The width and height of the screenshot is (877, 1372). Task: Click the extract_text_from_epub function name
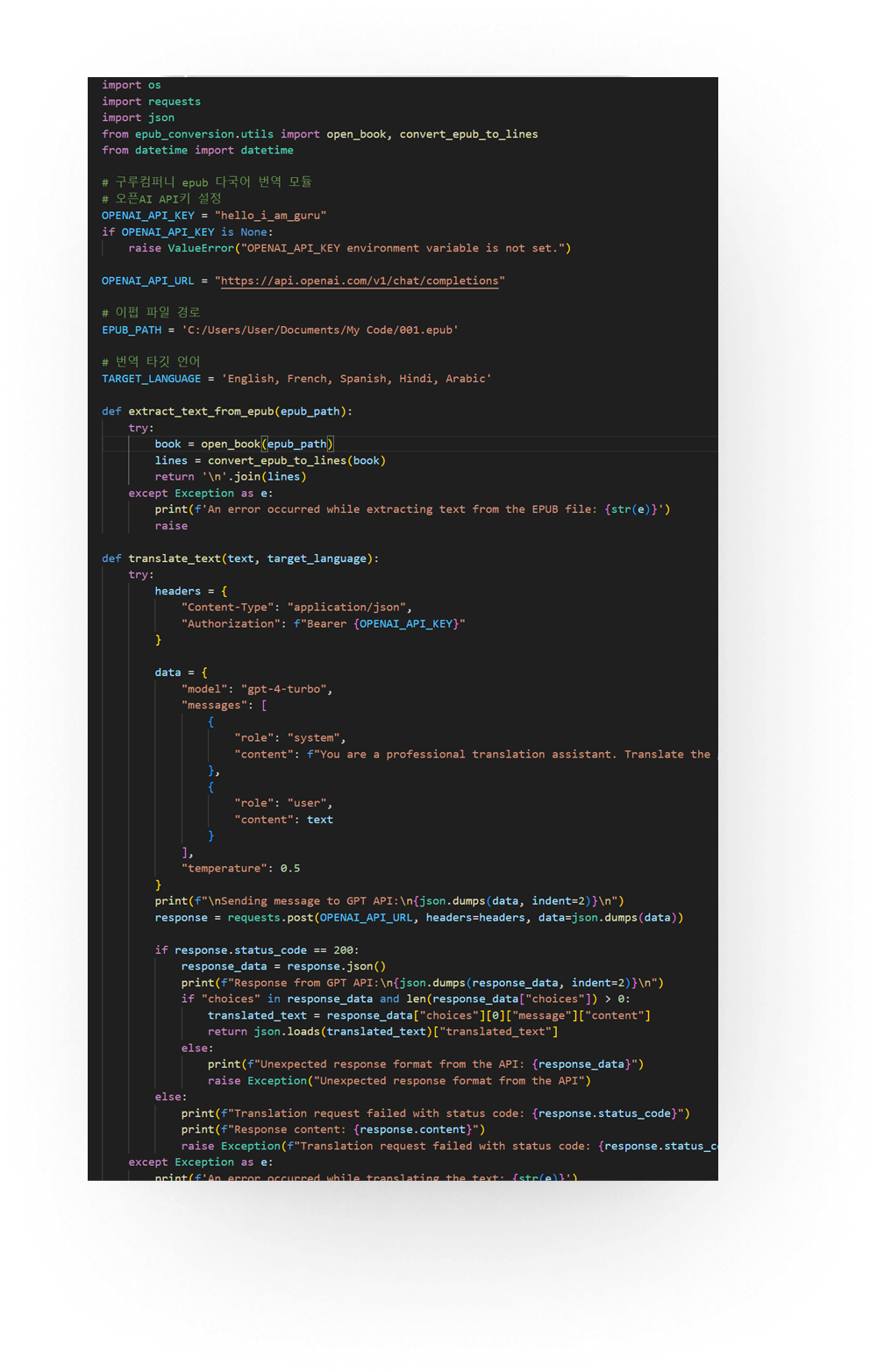pyautogui.click(x=201, y=411)
